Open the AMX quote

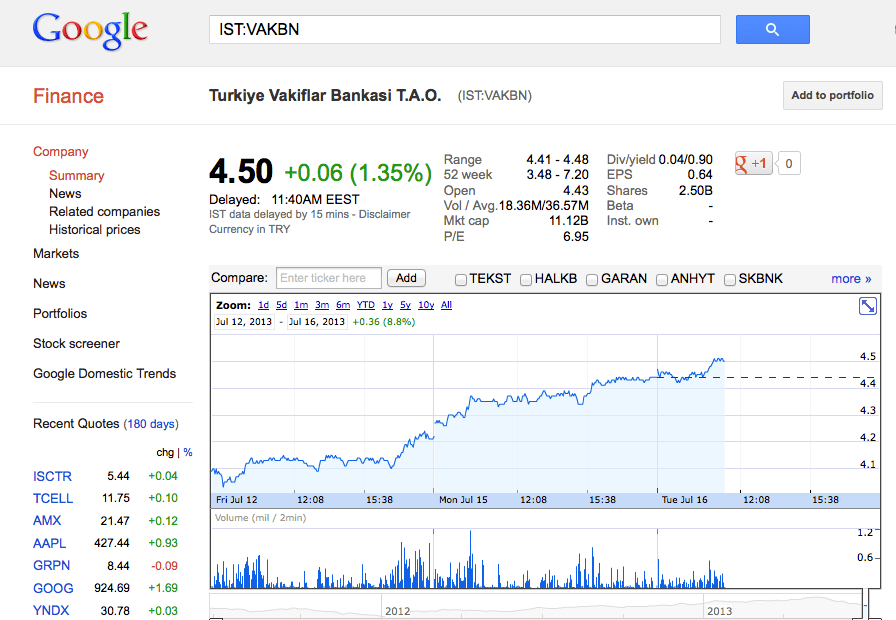click(x=47, y=521)
